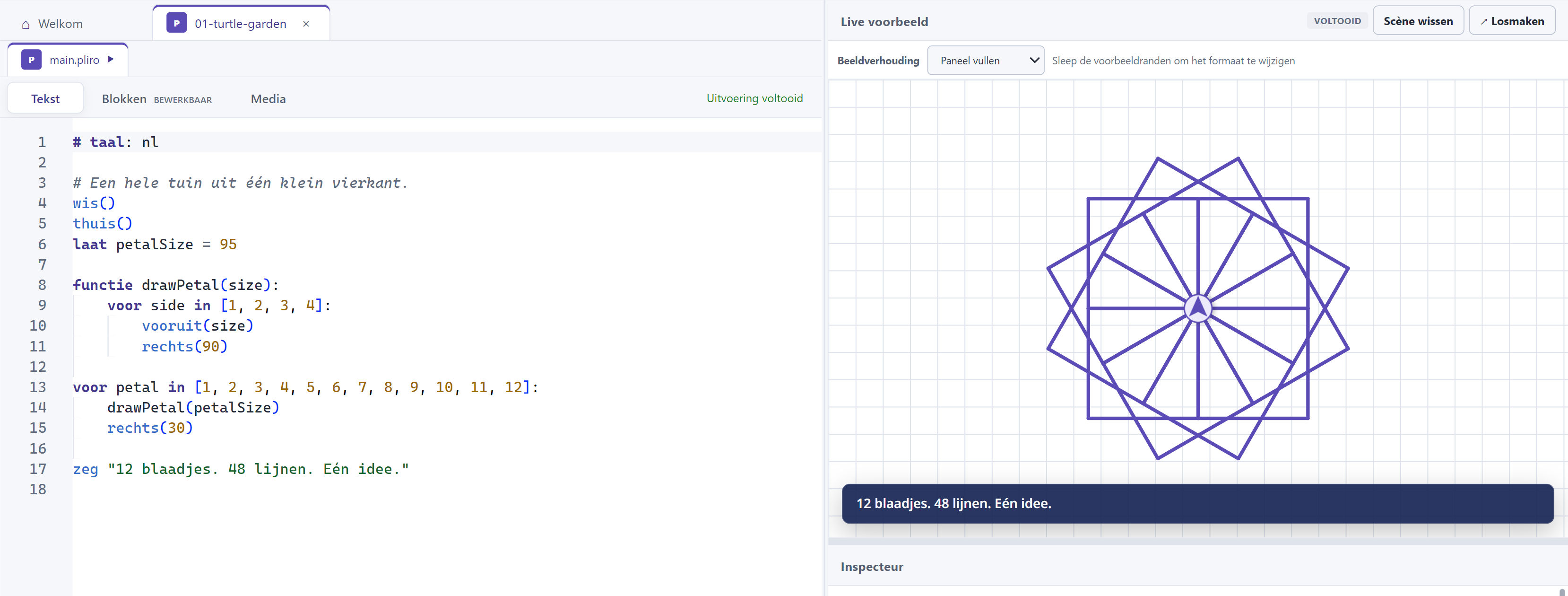Switch to the Media tab
This screenshot has height=596, width=1568.
(268, 98)
